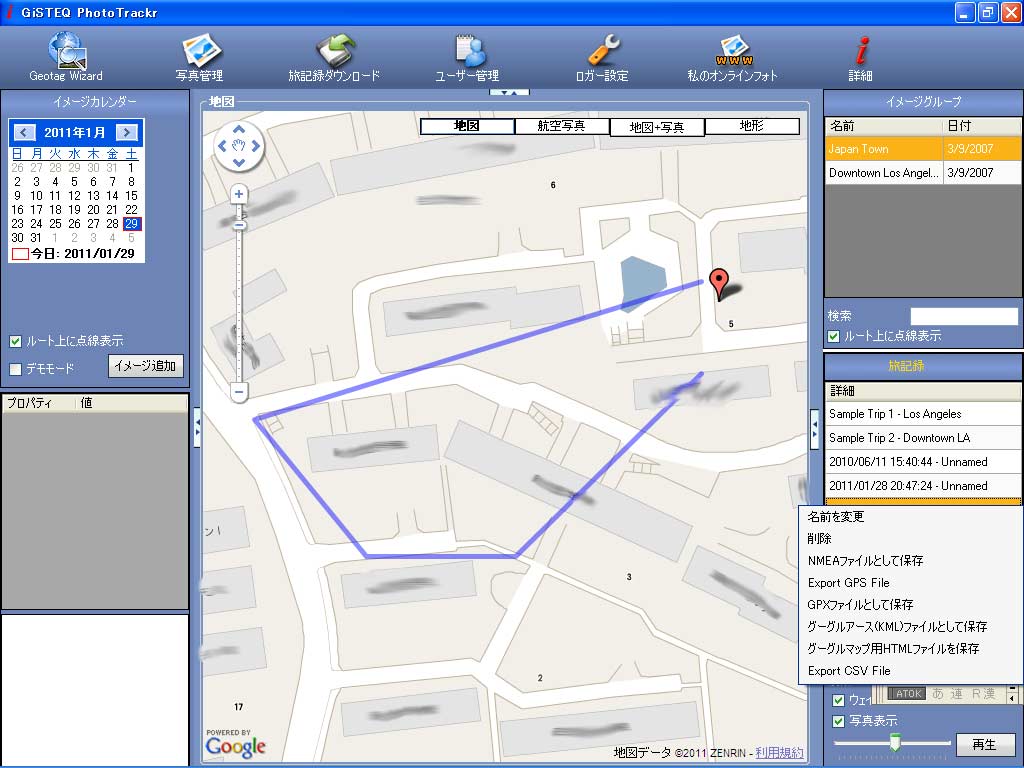This screenshot has width=1024, height=768.
Task: Switch map to 地形 view
Action: (752, 126)
